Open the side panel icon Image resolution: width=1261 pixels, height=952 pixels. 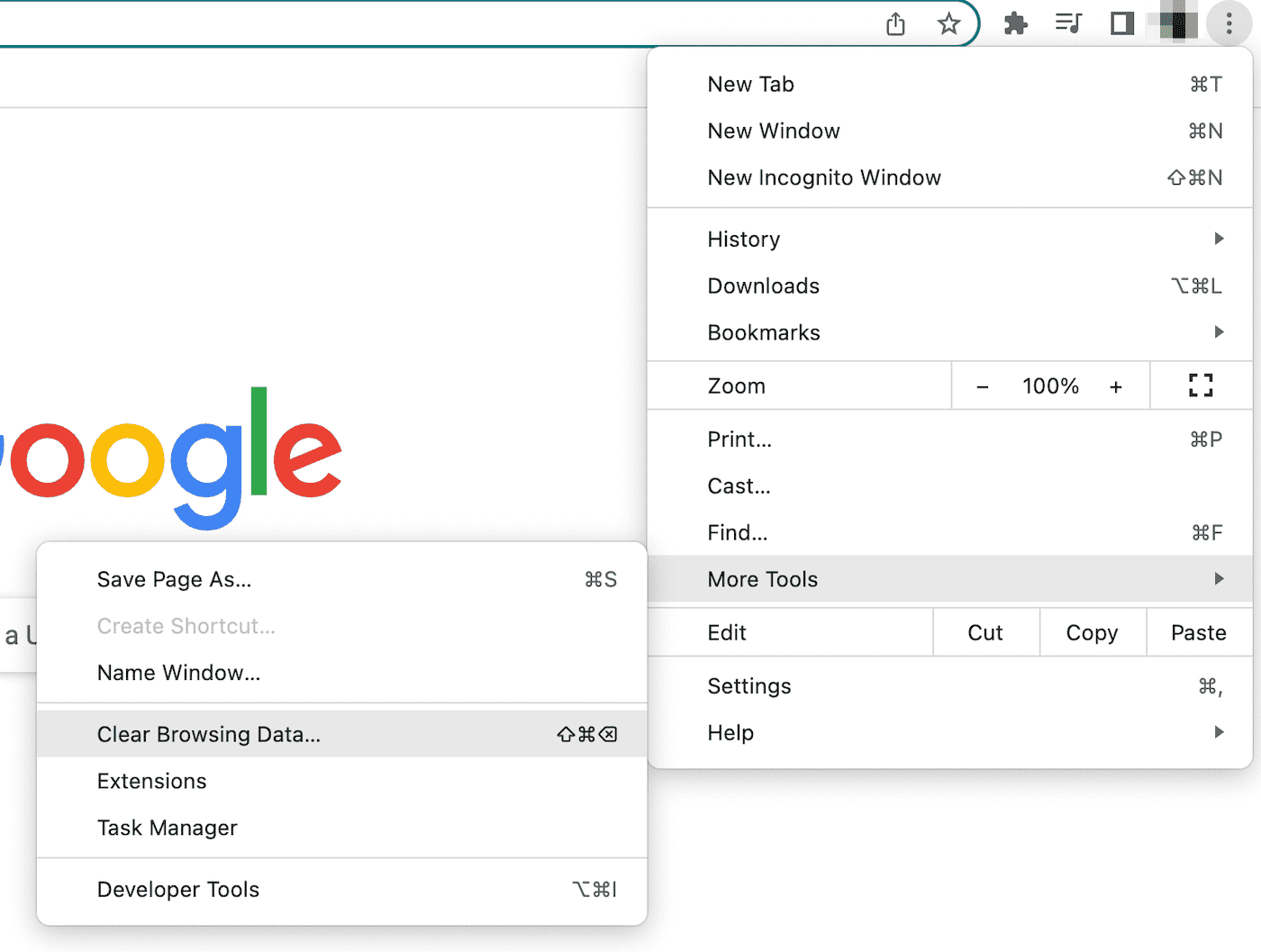pos(1121,24)
